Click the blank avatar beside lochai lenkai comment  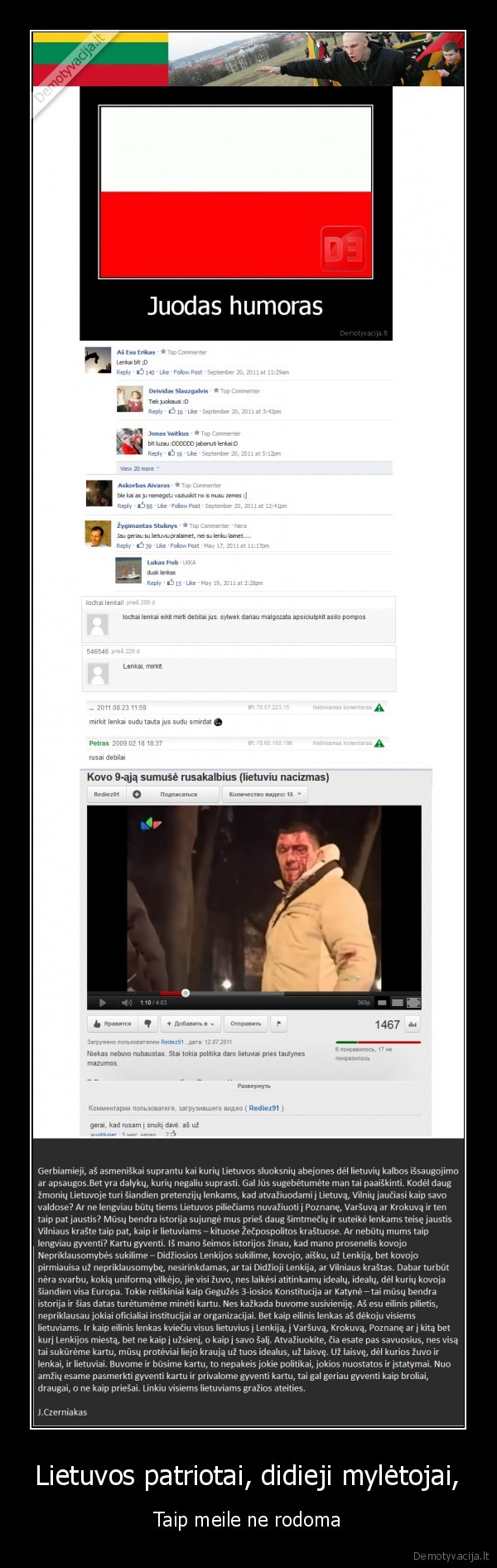(x=99, y=625)
